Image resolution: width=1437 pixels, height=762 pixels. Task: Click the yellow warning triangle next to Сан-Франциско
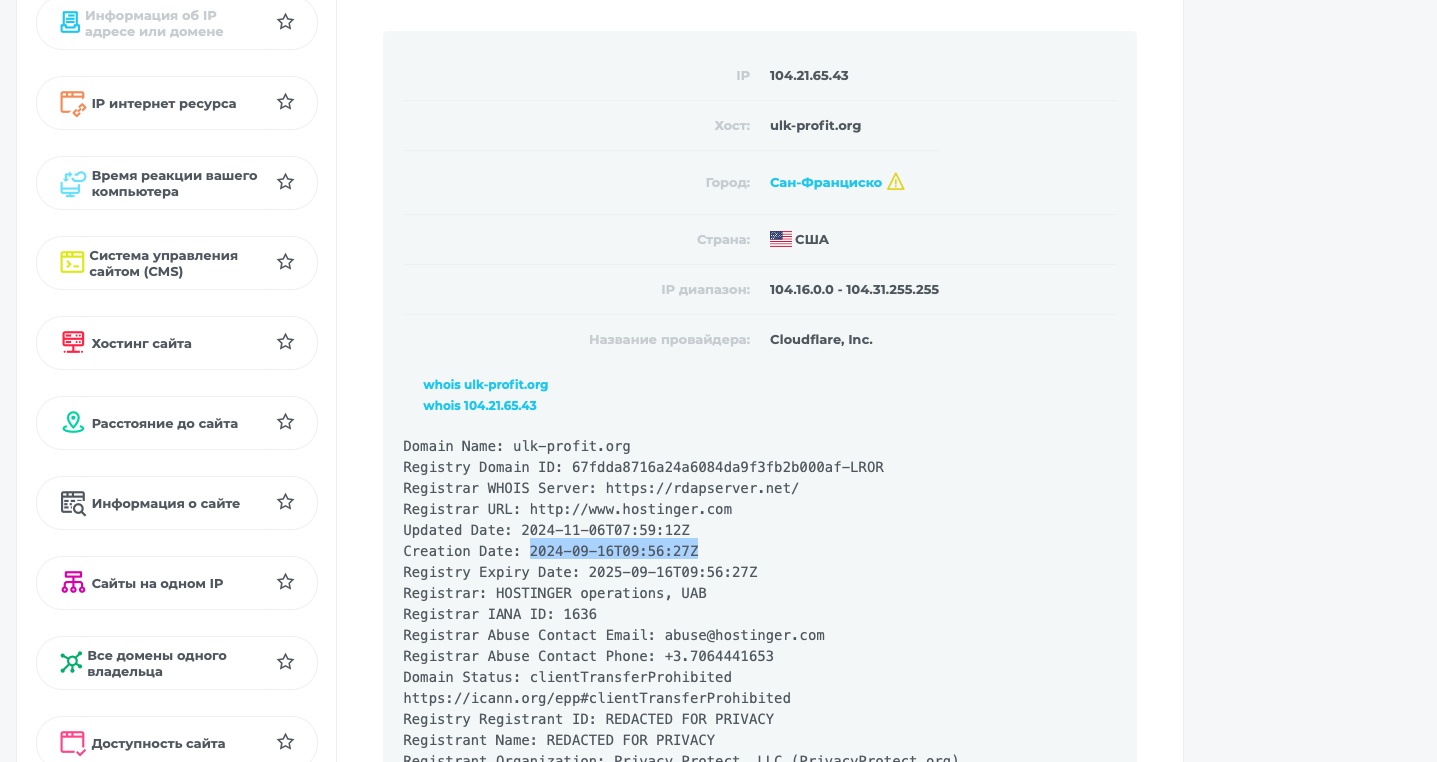tap(896, 182)
